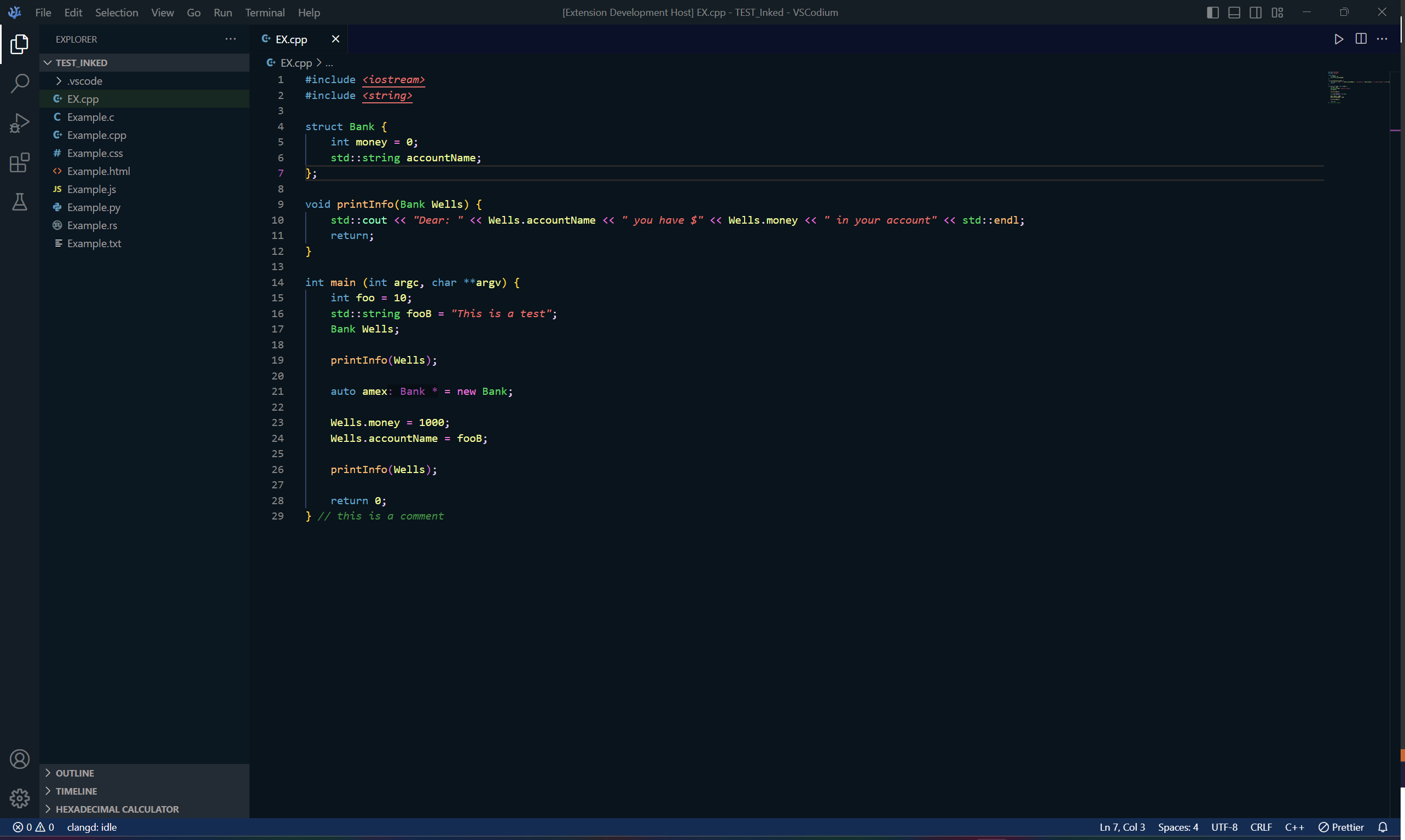Open the Search view in activity bar
Screen dimensions: 1405x840
coord(19,84)
